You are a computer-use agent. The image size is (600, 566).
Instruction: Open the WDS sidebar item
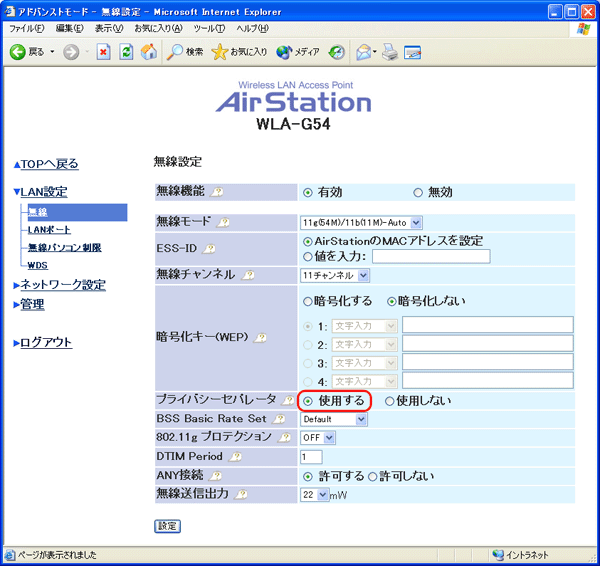38,265
